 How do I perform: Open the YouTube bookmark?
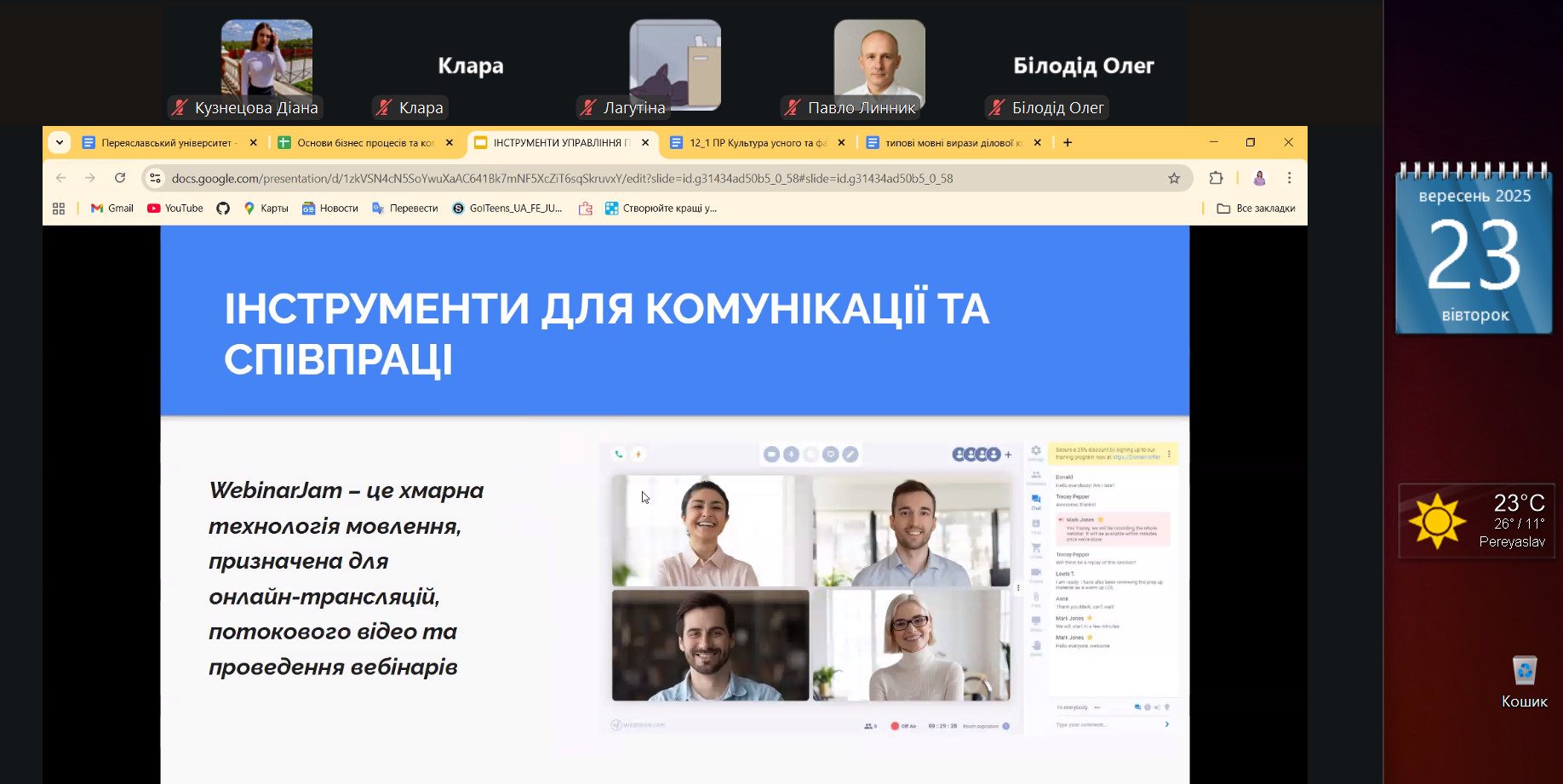(x=175, y=209)
